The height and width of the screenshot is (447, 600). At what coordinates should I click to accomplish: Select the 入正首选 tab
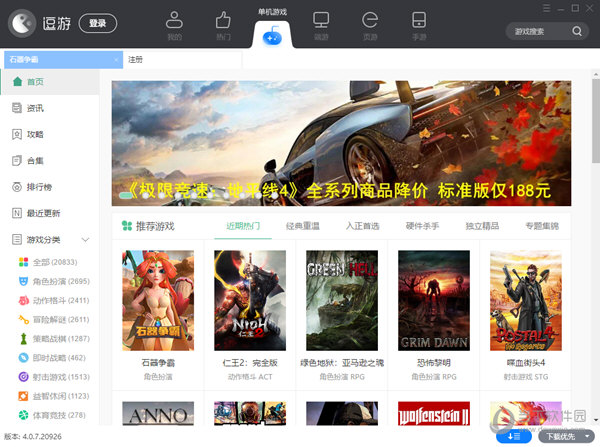362,226
